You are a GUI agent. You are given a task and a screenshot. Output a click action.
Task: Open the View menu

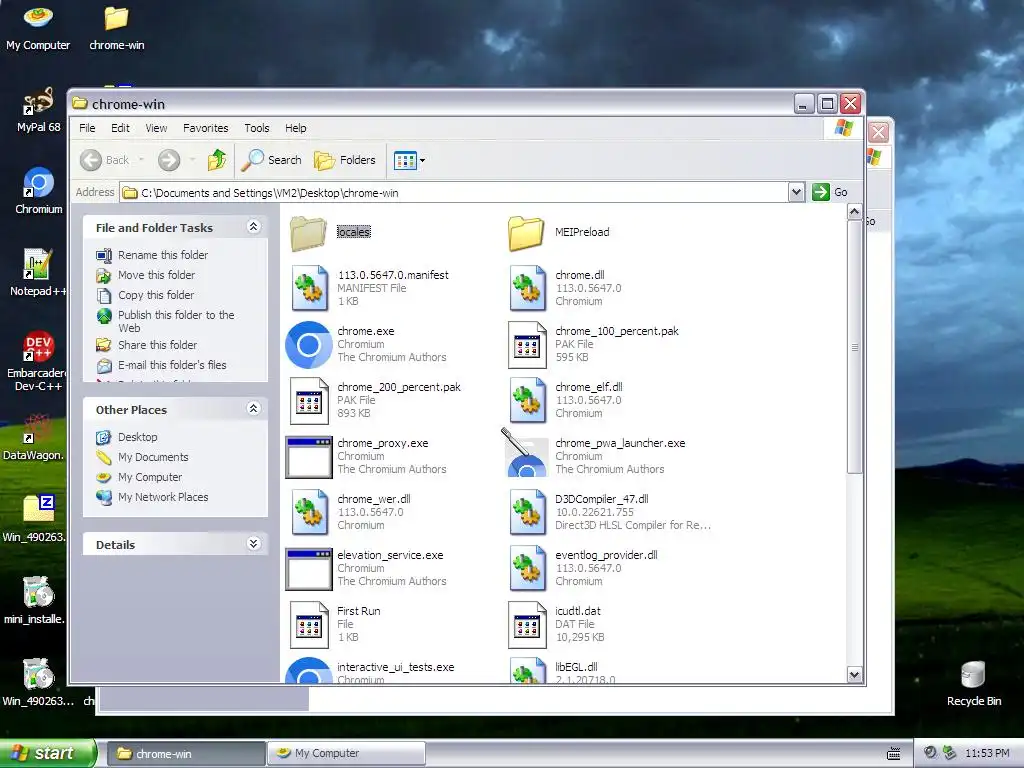click(156, 128)
